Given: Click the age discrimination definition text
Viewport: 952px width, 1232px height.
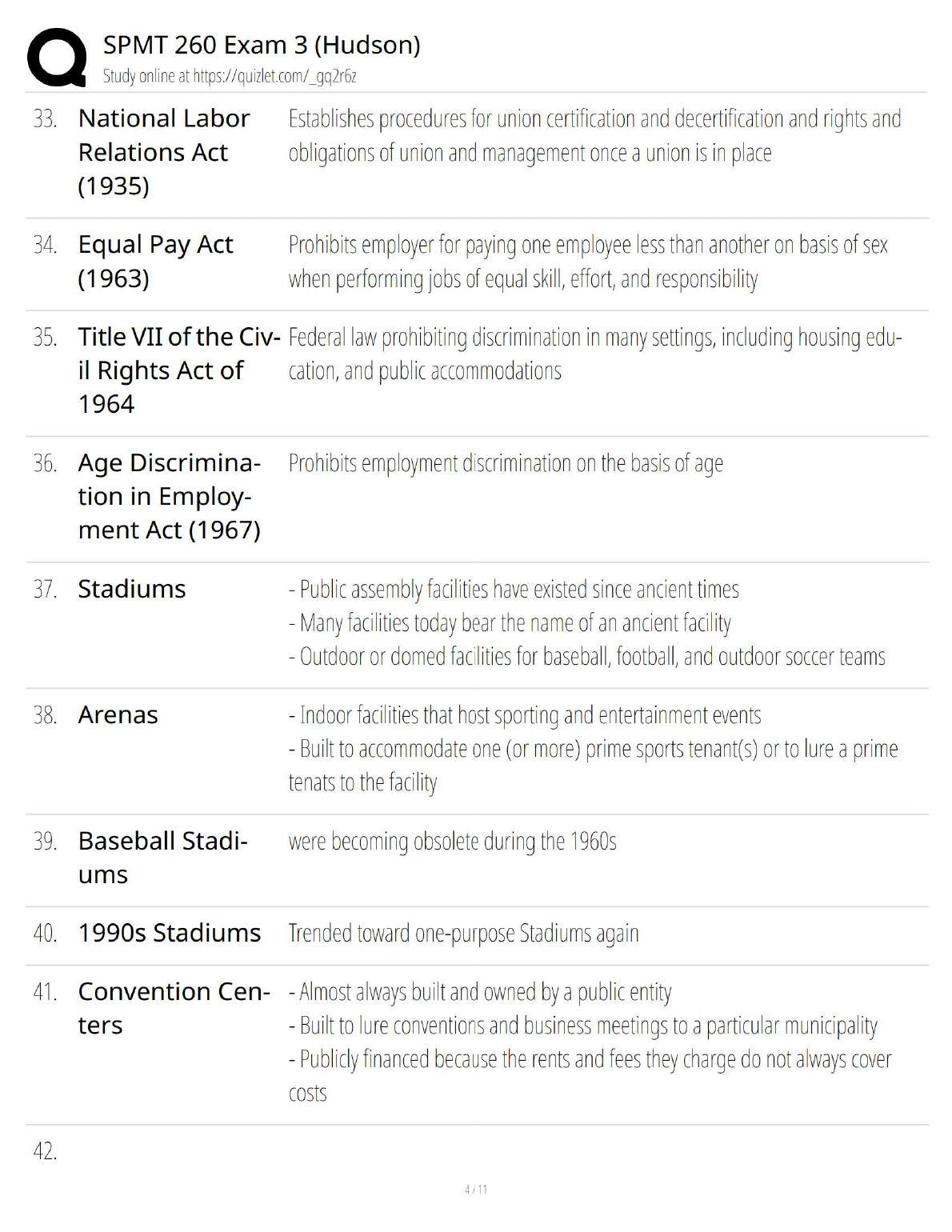Looking at the screenshot, I should [x=506, y=463].
